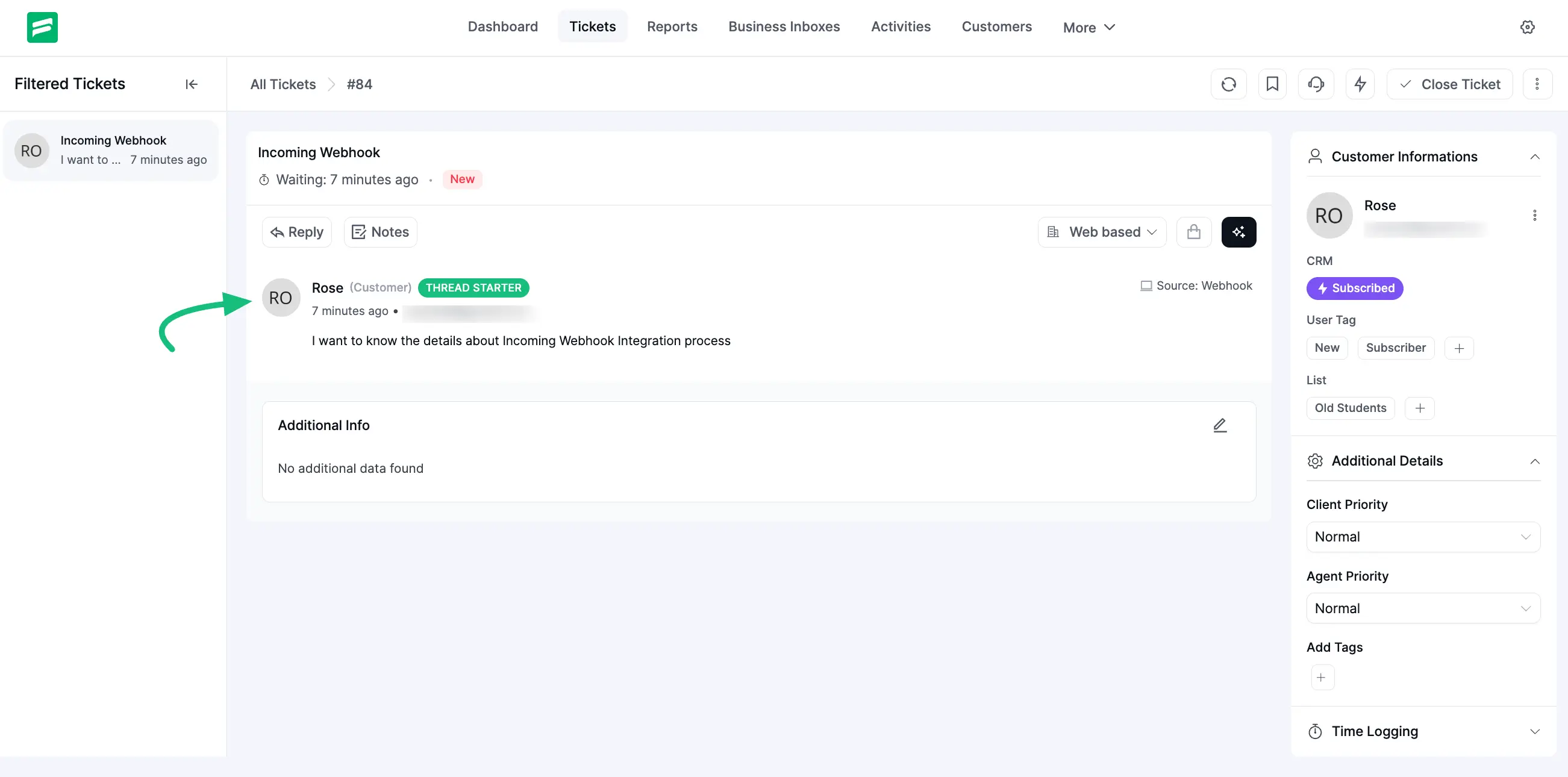Open the Agent Priority dropdown

[1422, 608]
